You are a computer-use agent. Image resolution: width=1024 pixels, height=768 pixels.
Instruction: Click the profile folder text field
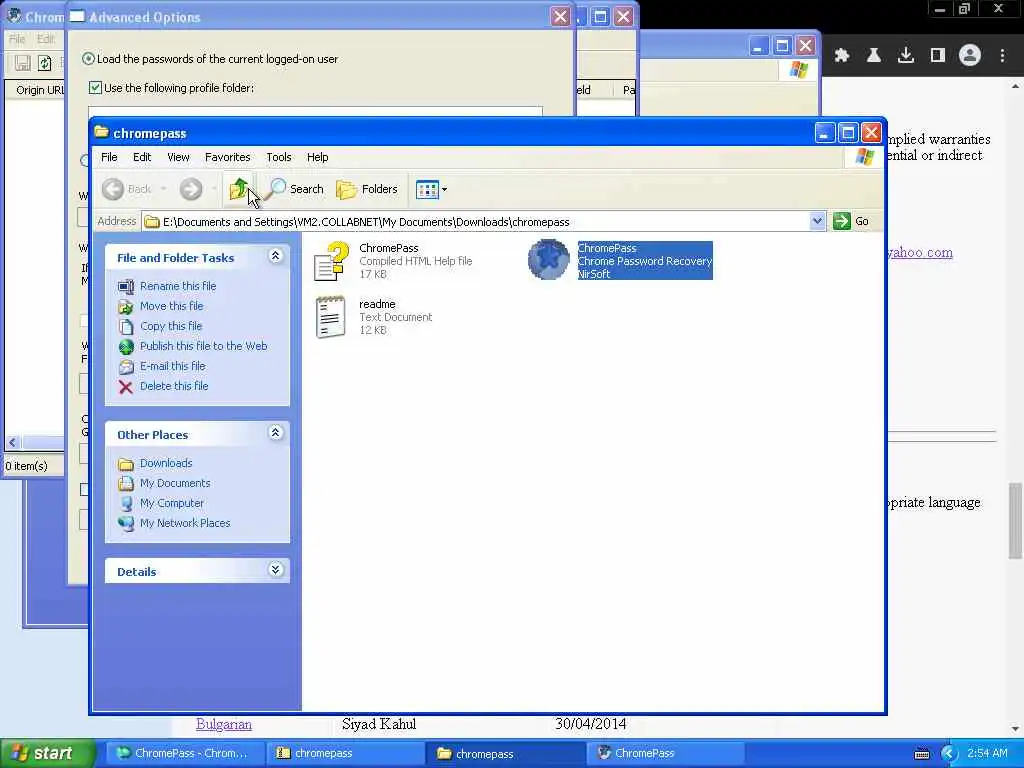pos(315,112)
